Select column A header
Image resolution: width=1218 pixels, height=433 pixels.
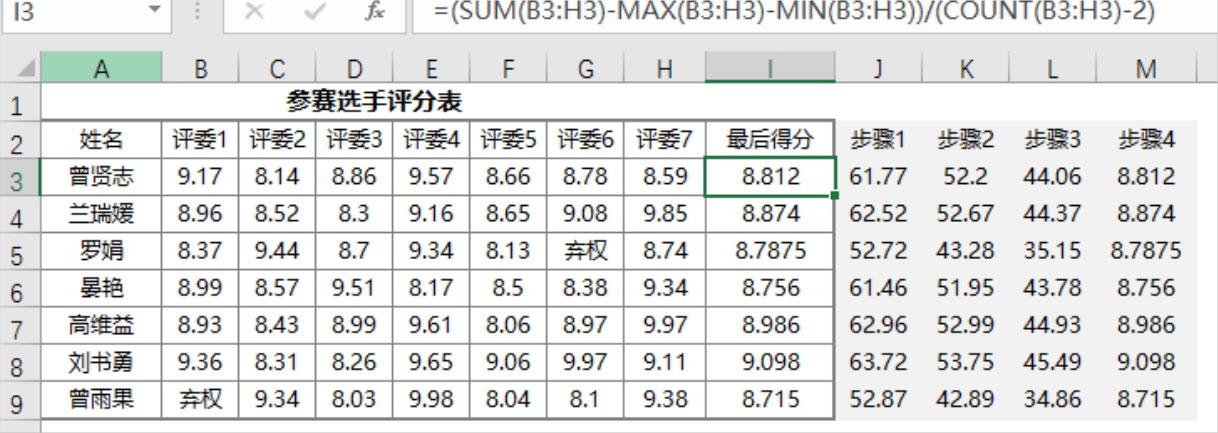[x=101, y=69]
